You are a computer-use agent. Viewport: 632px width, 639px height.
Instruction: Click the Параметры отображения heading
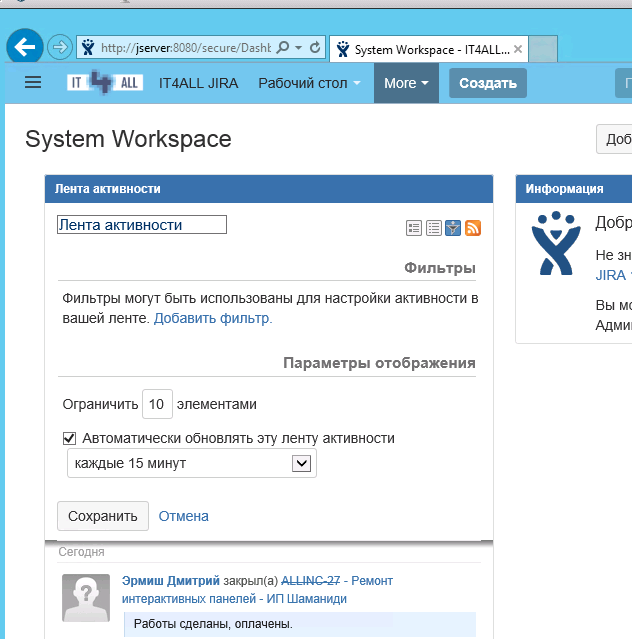(379, 363)
